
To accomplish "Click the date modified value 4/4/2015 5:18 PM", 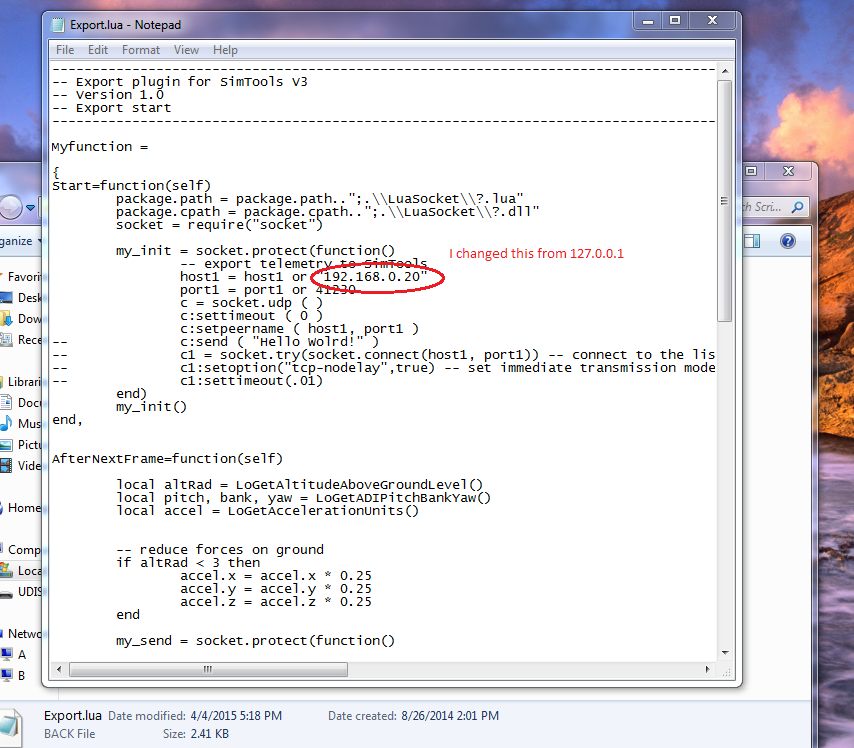I will (x=236, y=715).
